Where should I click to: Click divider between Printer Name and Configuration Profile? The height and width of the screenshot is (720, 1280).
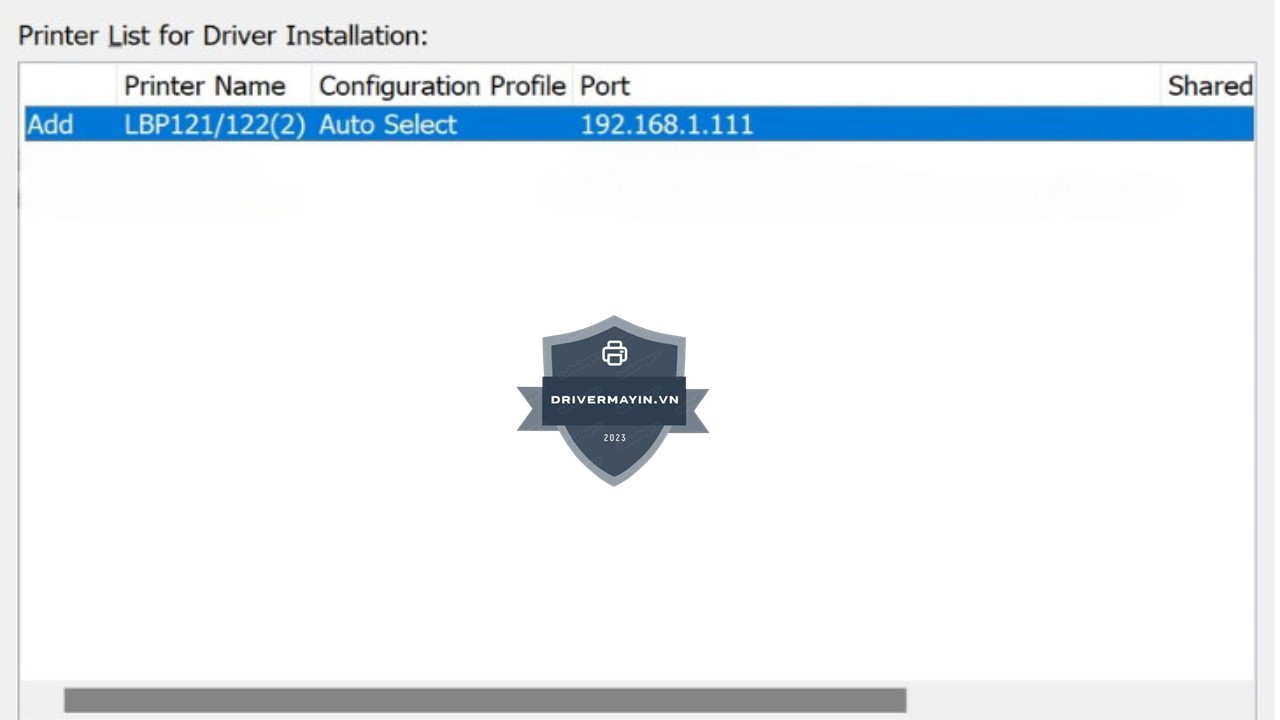point(312,86)
